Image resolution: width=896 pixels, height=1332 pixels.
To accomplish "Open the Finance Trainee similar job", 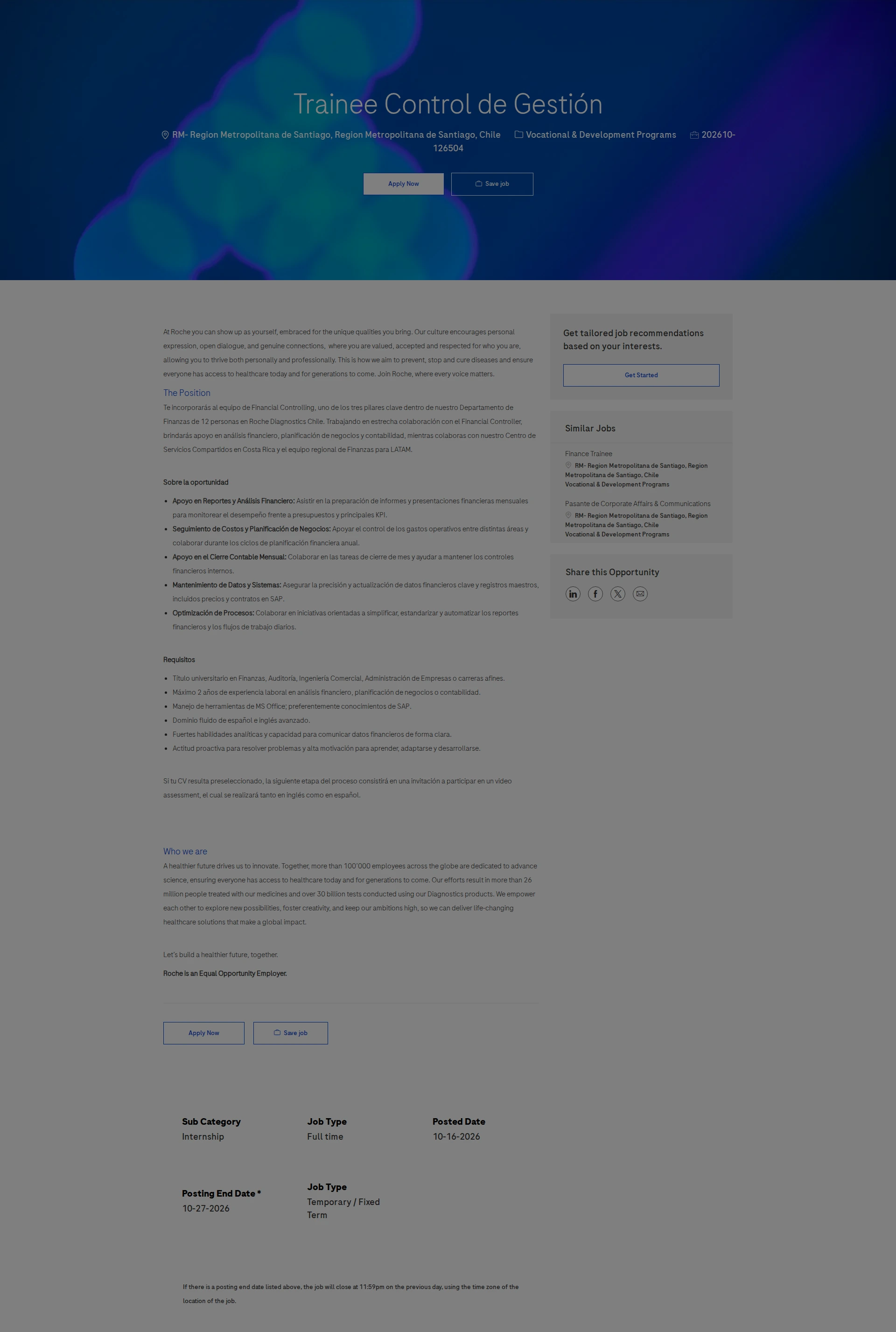I will [588, 454].
